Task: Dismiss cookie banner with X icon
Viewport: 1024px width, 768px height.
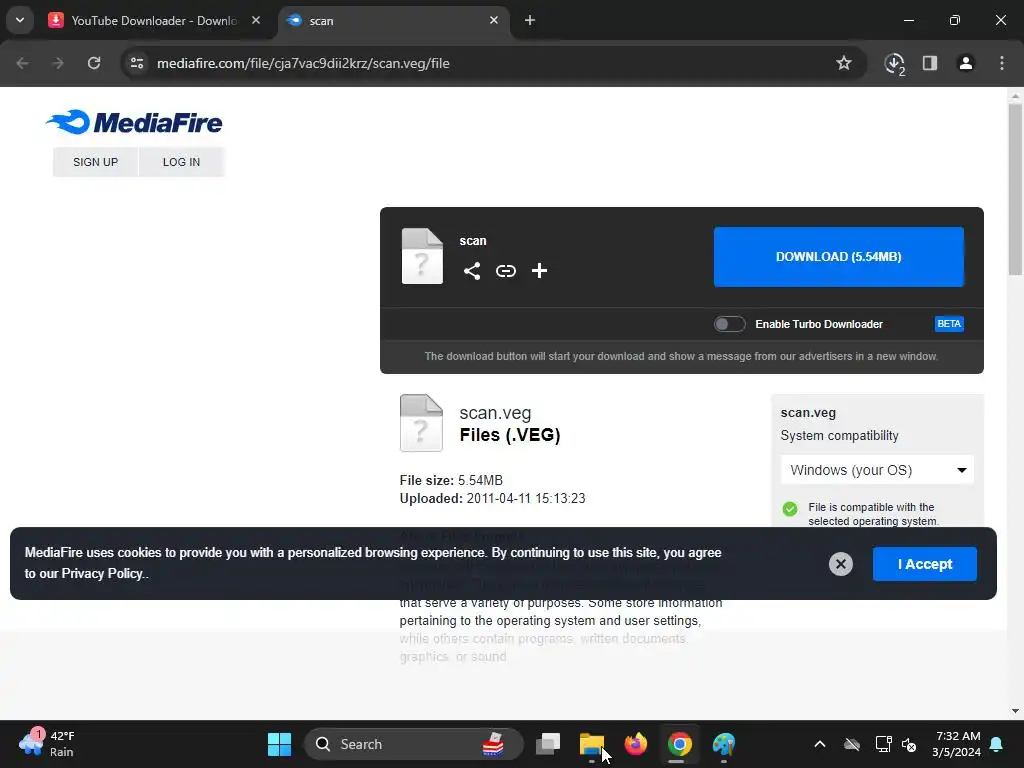Action: coord(840,564)
